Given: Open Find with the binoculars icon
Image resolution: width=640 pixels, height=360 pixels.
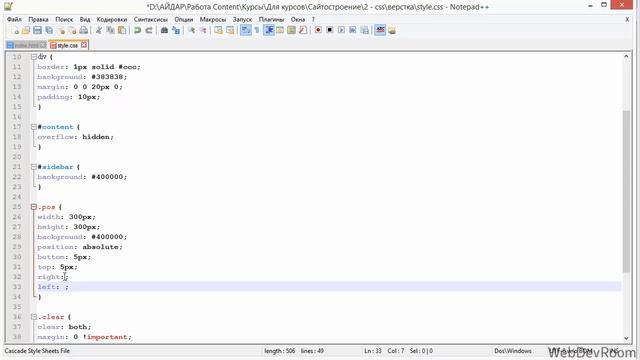Looking at the screenshot, I should [x=164, y=30].
